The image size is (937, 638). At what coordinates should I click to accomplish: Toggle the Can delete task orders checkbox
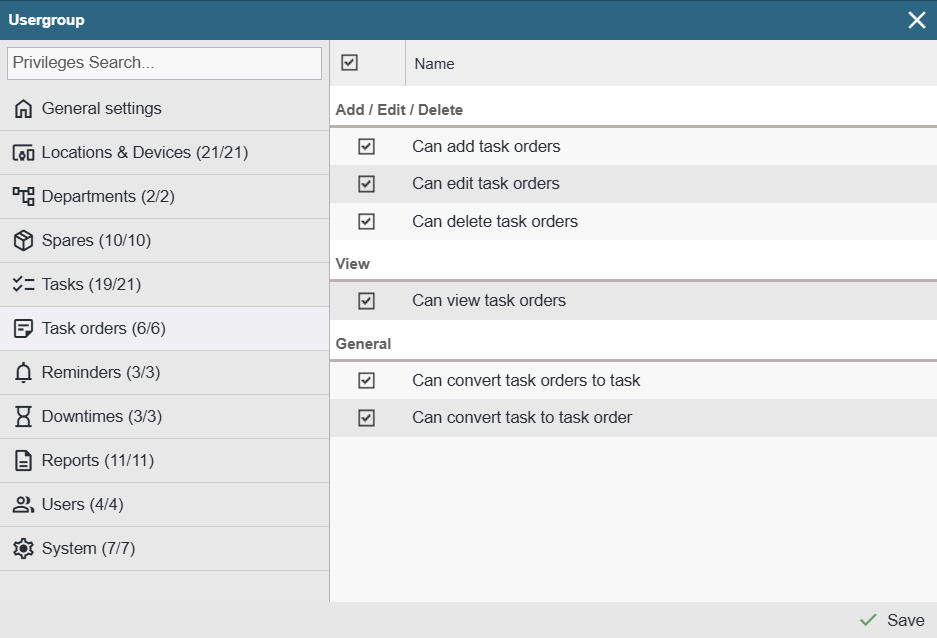coord(366,222)
